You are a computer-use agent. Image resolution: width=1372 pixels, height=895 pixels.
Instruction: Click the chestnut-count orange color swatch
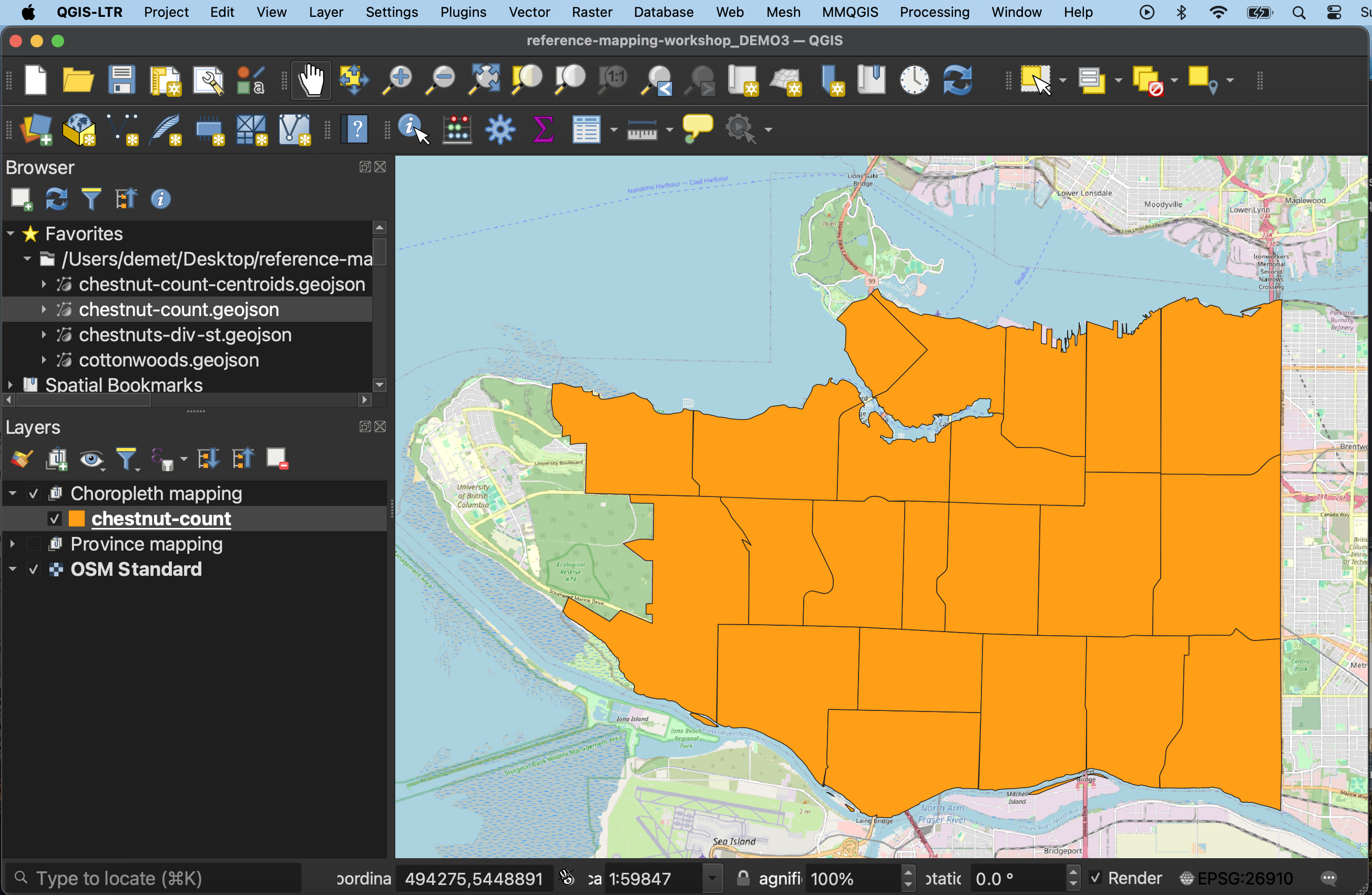[77, 518]
